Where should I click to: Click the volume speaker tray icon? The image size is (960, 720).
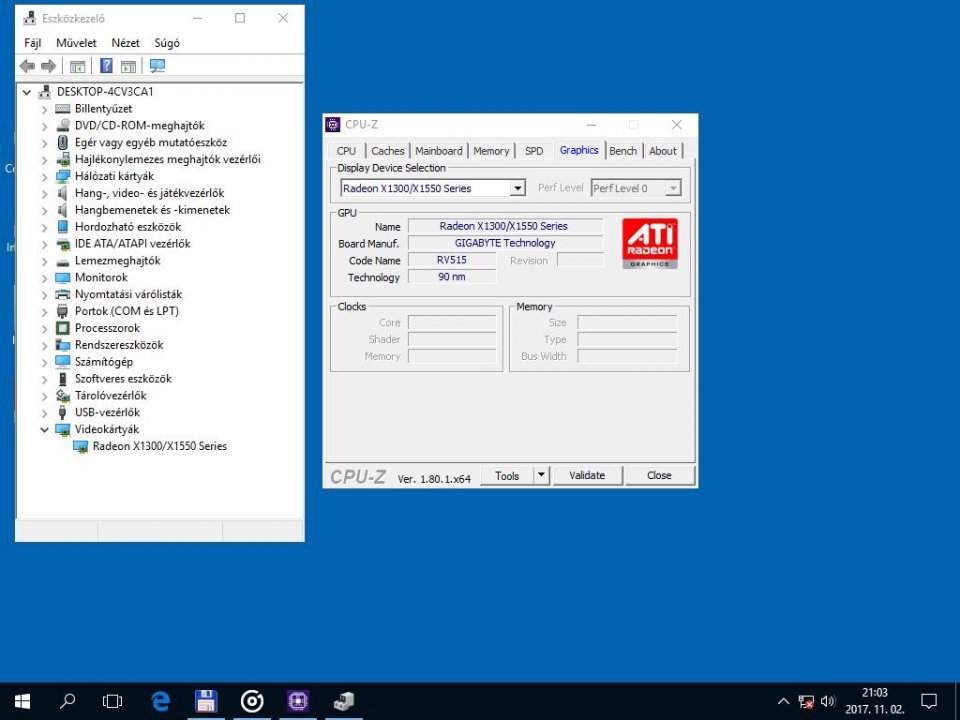[x=828, y=702]
